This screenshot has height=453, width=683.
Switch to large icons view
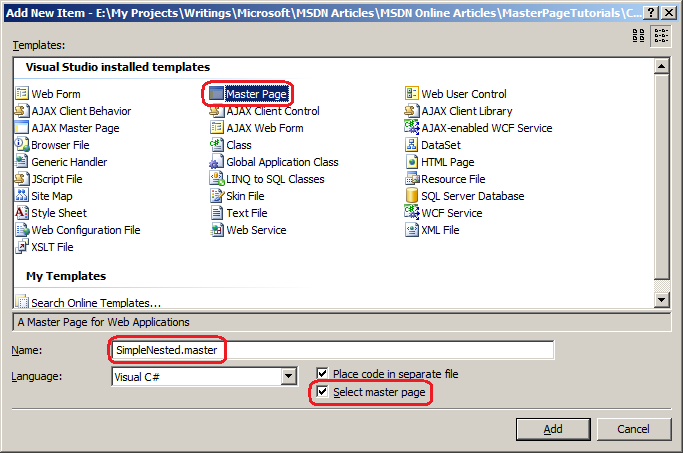[x=639, y=35]
